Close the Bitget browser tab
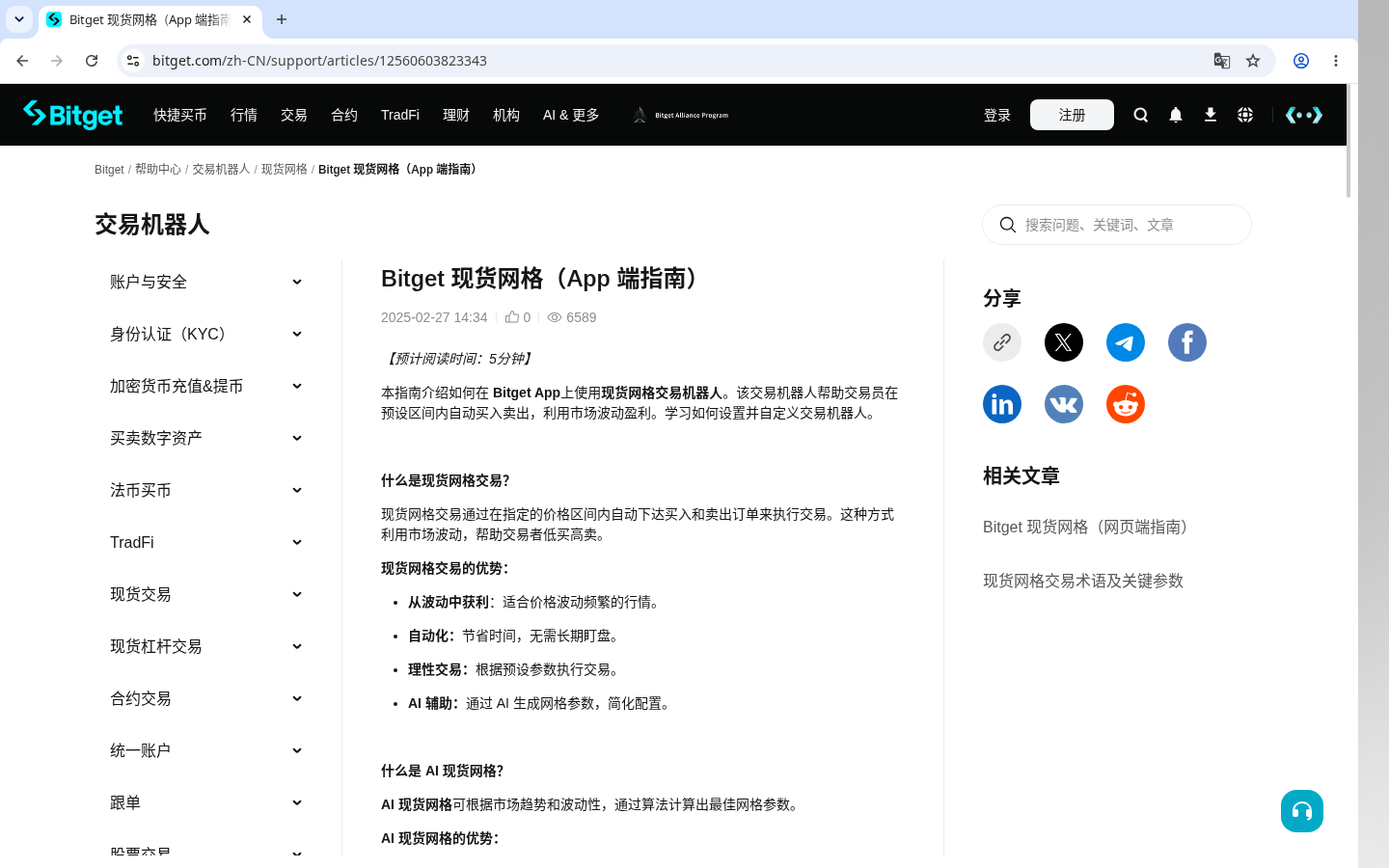Screen dimensions: 1389x868 [247, 19]
